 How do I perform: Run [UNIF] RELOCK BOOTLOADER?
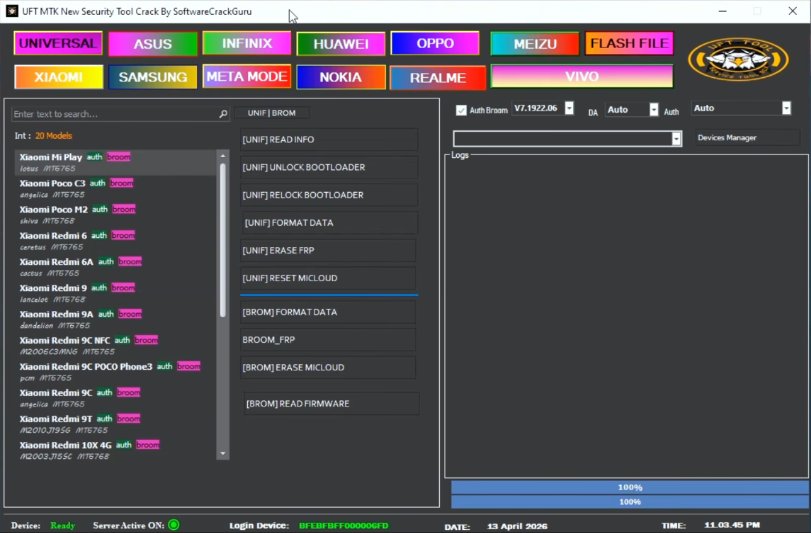click(329, 195)
